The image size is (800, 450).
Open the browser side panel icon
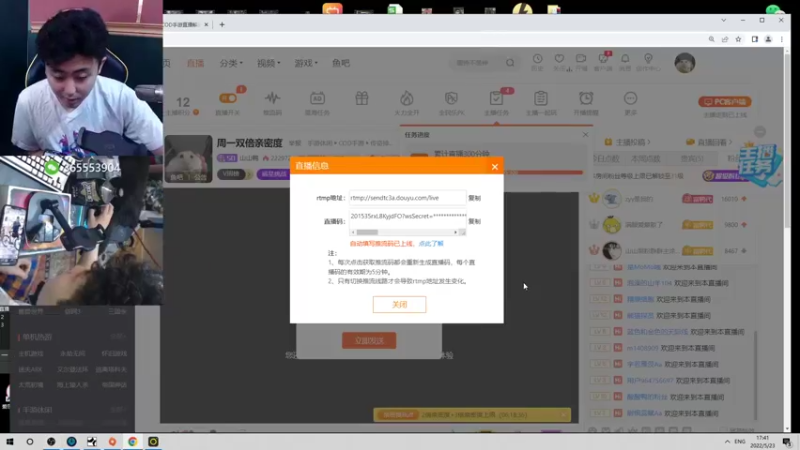[755, 39]
